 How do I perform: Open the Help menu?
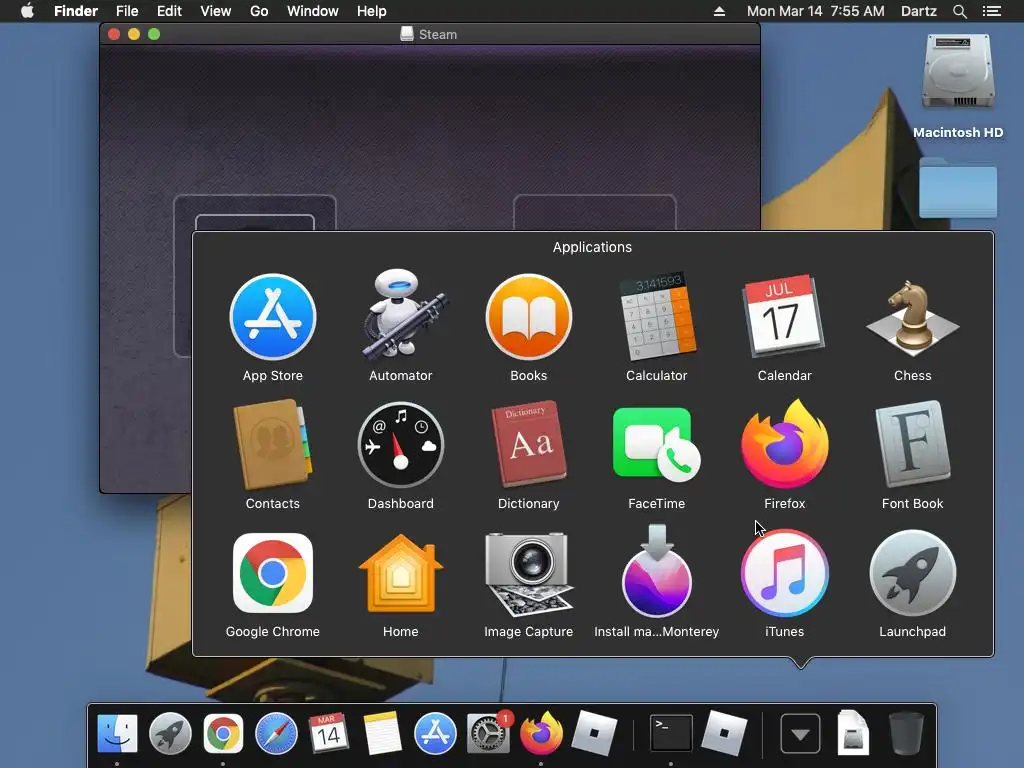[372, 11]
